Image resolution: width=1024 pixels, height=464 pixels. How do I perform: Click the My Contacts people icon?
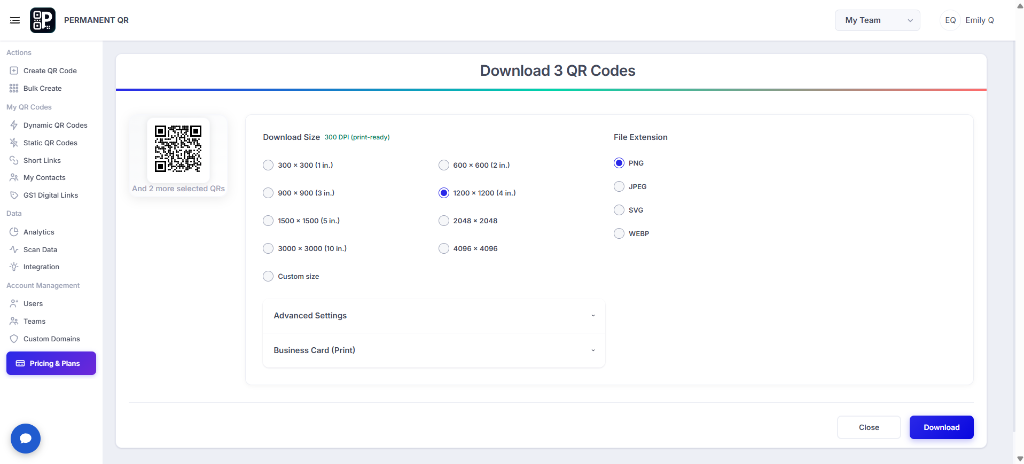tap(14, 177)
